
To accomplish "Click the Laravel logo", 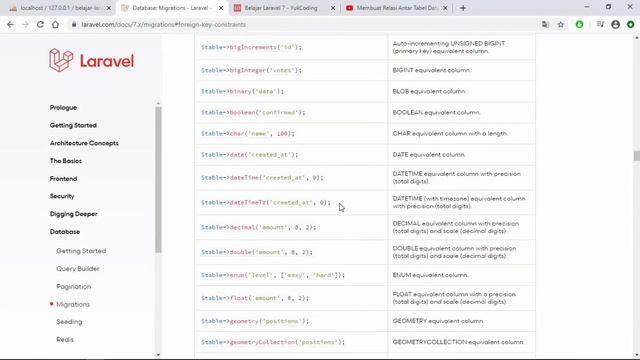I will coord(91,60).
